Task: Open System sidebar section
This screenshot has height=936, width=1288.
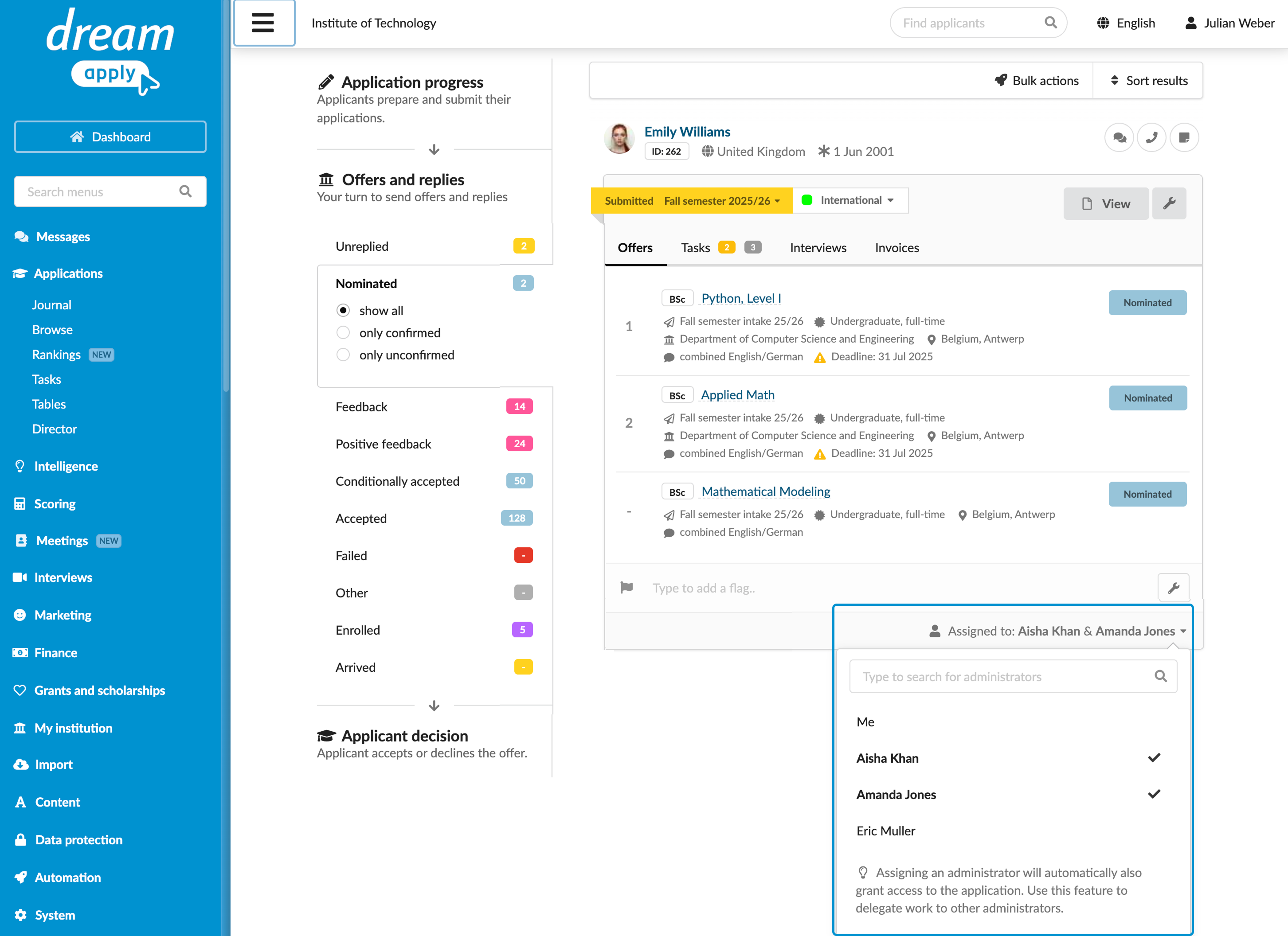Action: pyautogui.click(x=55, y=915)
